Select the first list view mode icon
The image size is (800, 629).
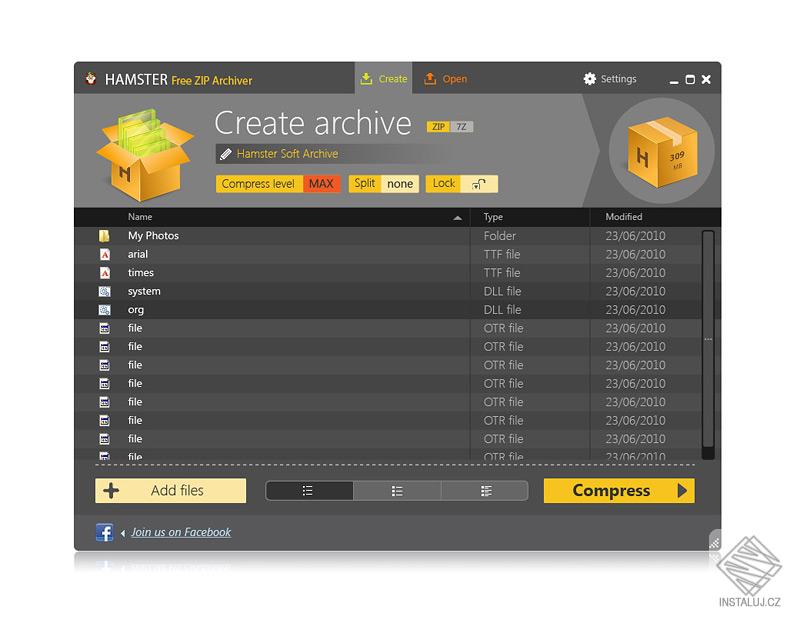(308, 491)
